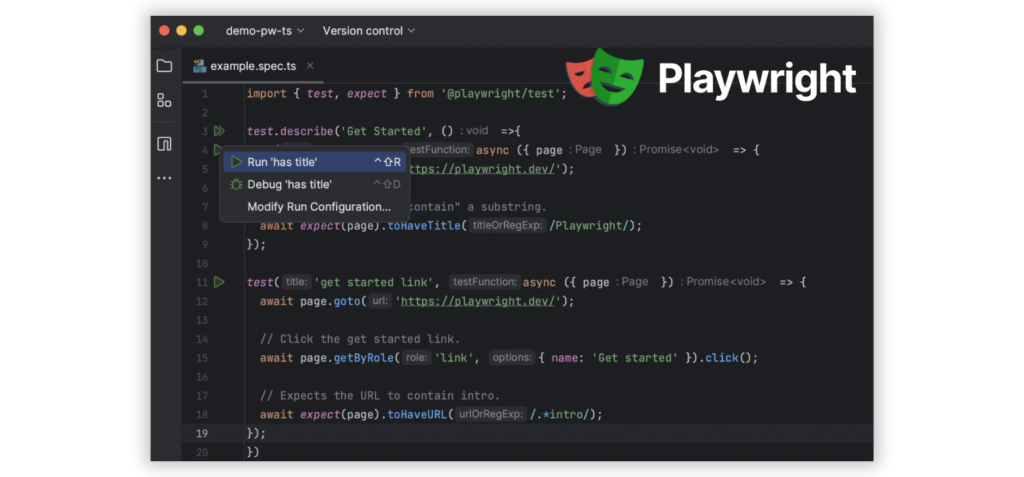Select Run 'has title' from context menu
The image size is (1024, 477).
click(x=282, y=161)
